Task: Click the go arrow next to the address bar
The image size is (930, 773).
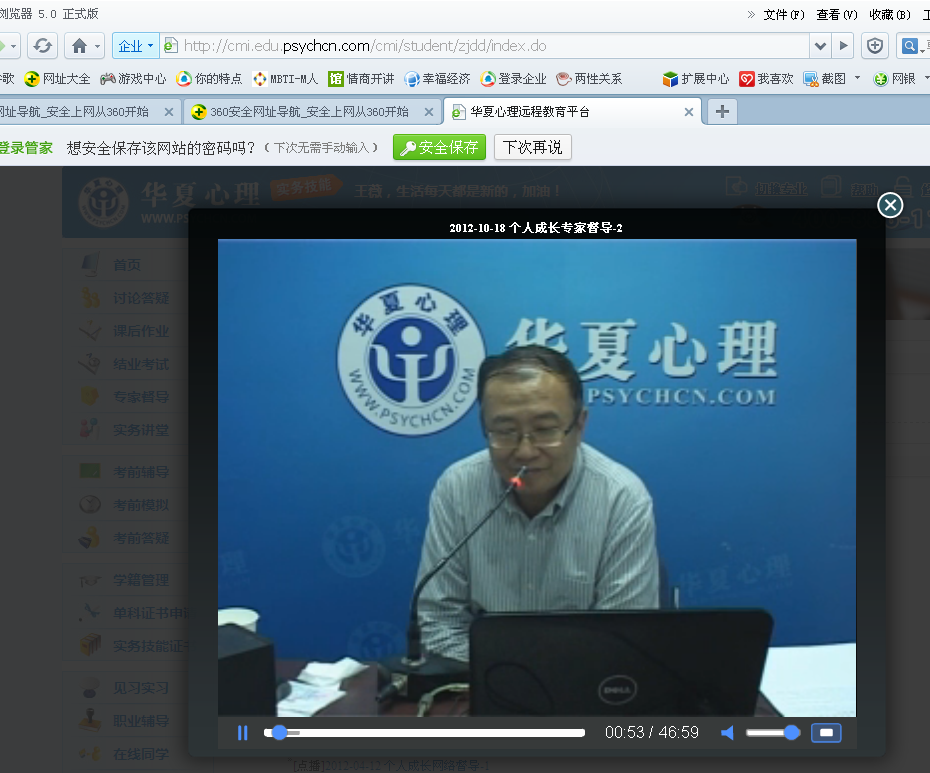Action: [x=843, y=46]
